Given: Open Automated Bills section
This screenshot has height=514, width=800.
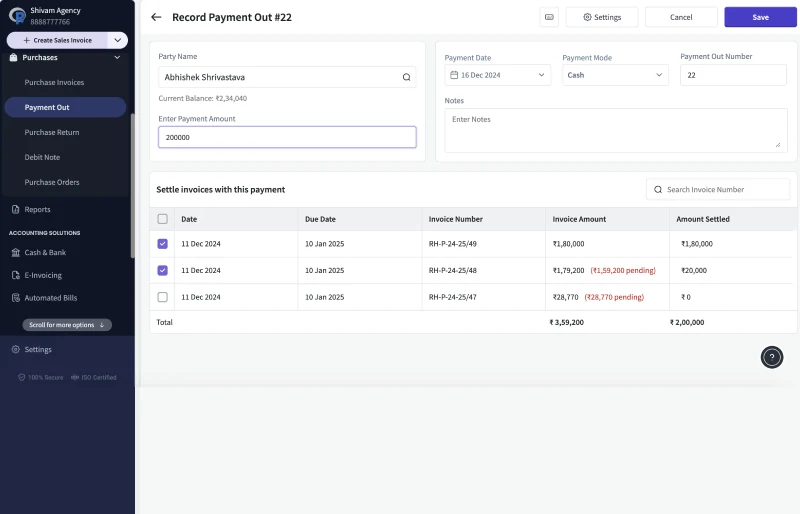Looking at the screenshot, I should pyautogui.click(x=51, y=298).
